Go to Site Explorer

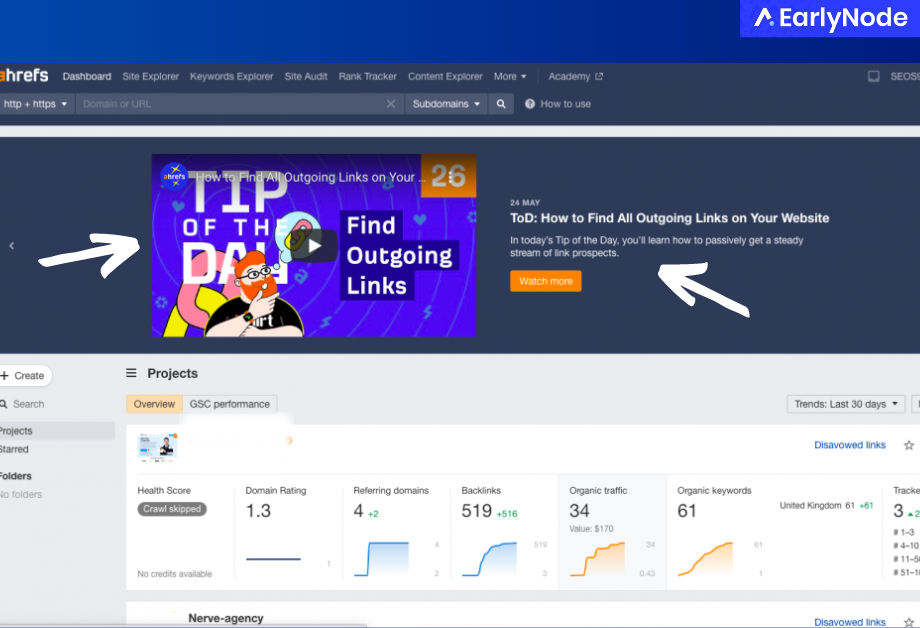coord(150,76)
